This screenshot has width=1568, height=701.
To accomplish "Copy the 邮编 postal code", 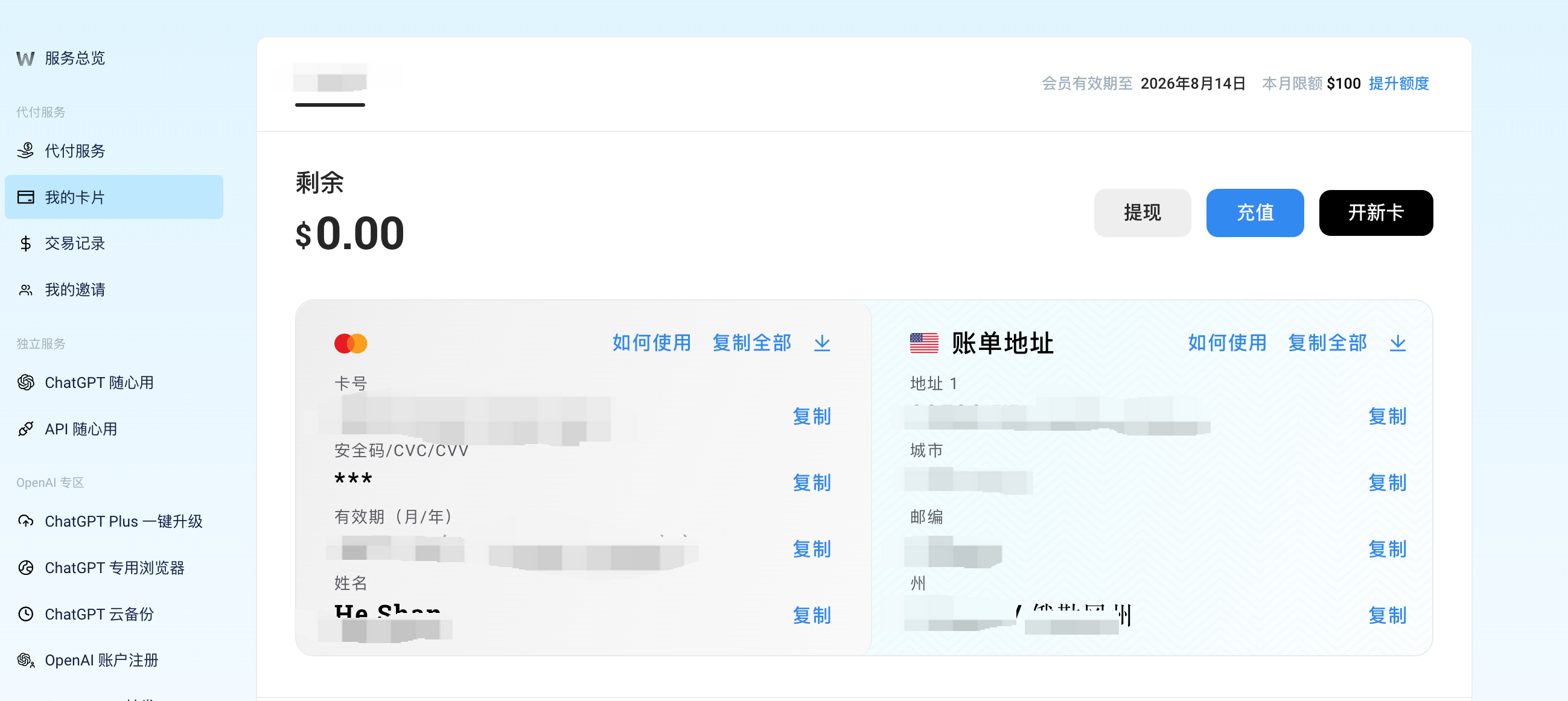I will coord(1387,549).
